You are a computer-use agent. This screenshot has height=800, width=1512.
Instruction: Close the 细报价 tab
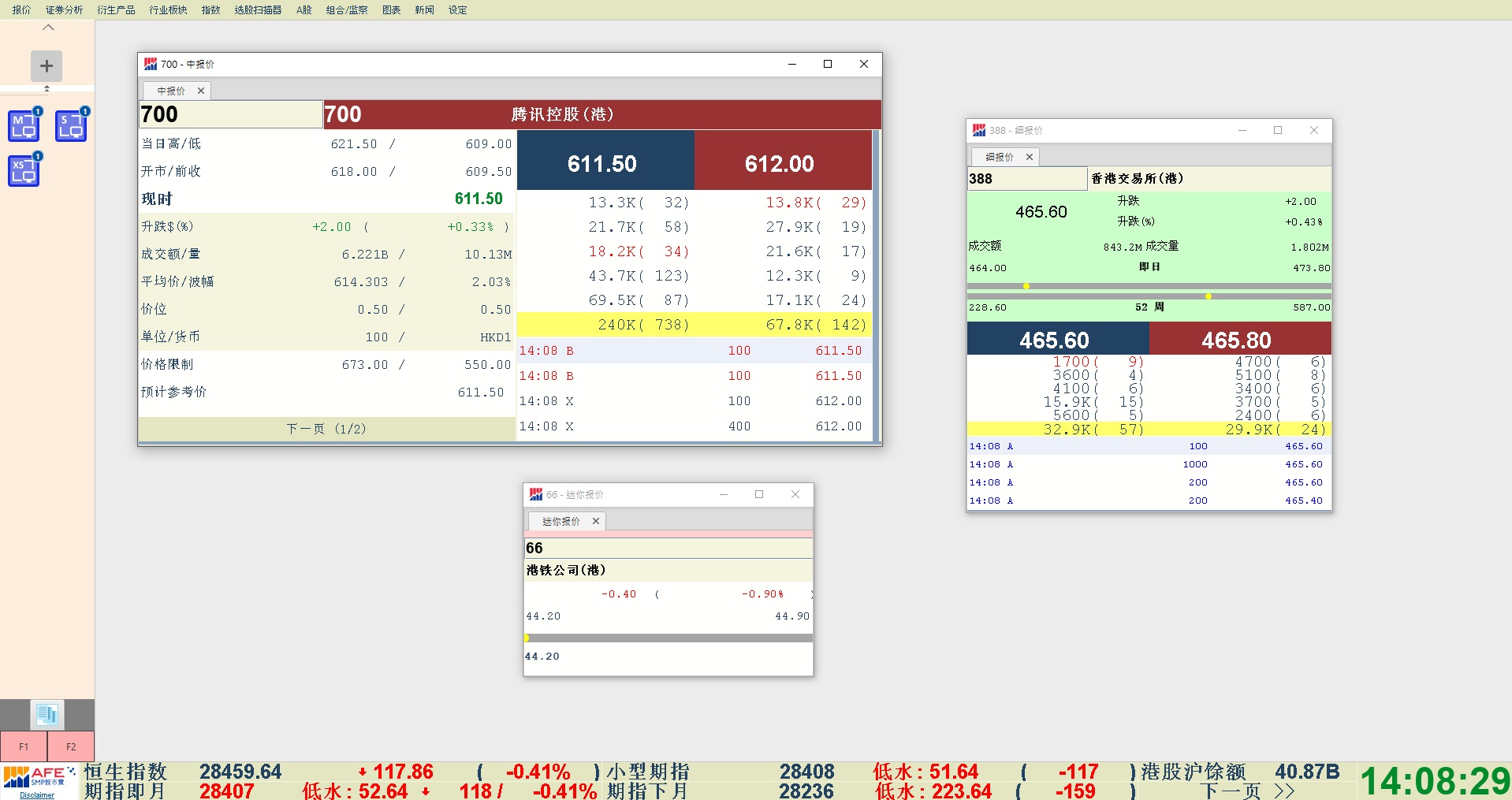tap(1030, 157)
